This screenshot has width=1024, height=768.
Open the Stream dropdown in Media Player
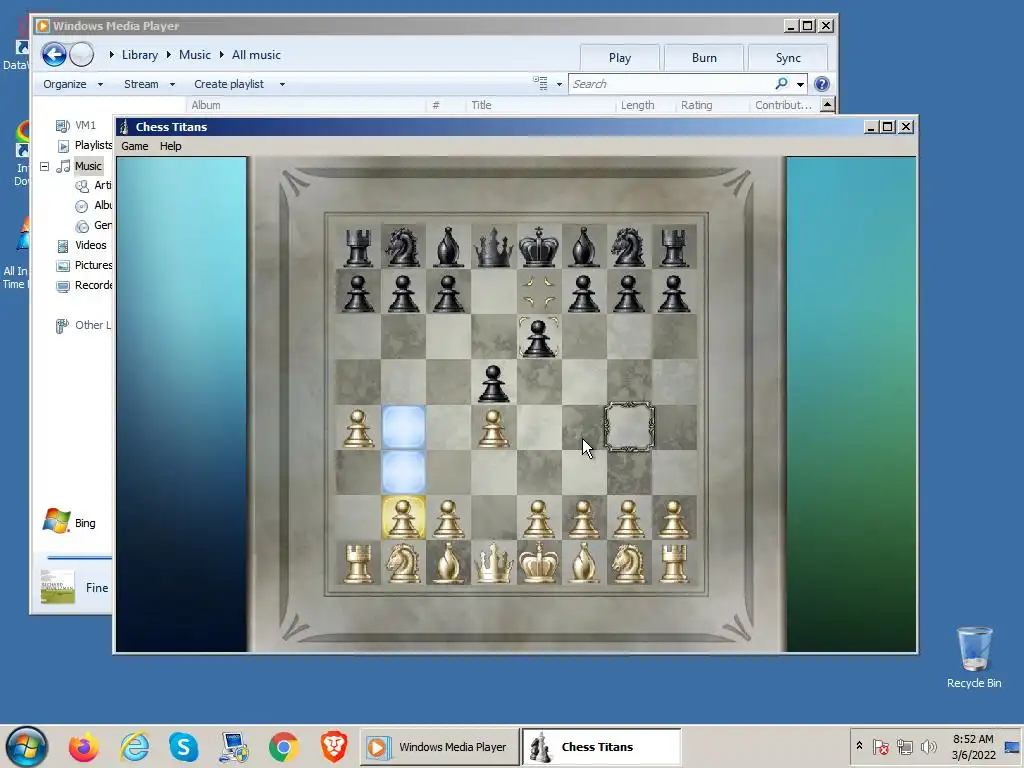coord(149,84)
